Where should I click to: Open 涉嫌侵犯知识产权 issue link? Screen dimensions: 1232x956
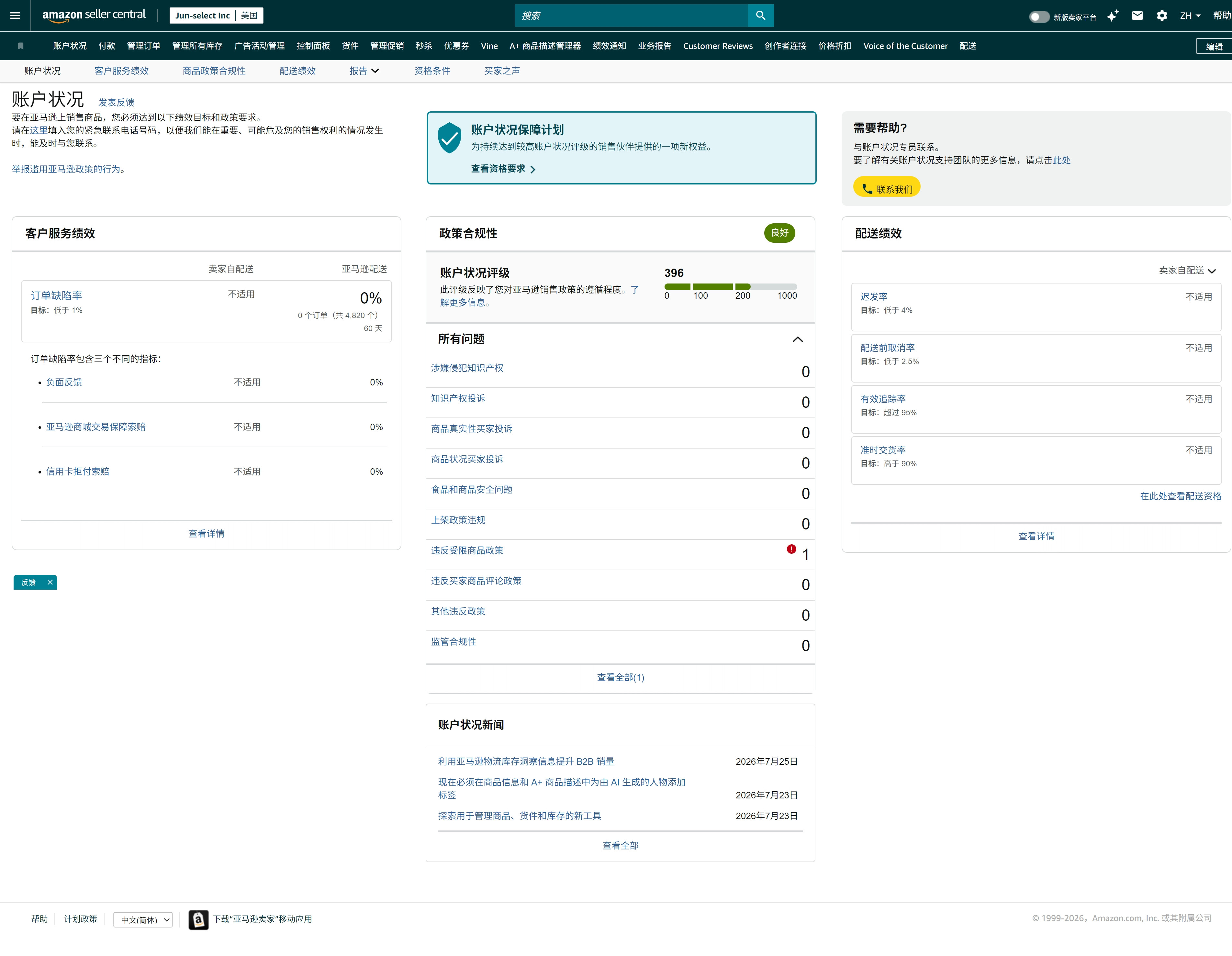467,368
